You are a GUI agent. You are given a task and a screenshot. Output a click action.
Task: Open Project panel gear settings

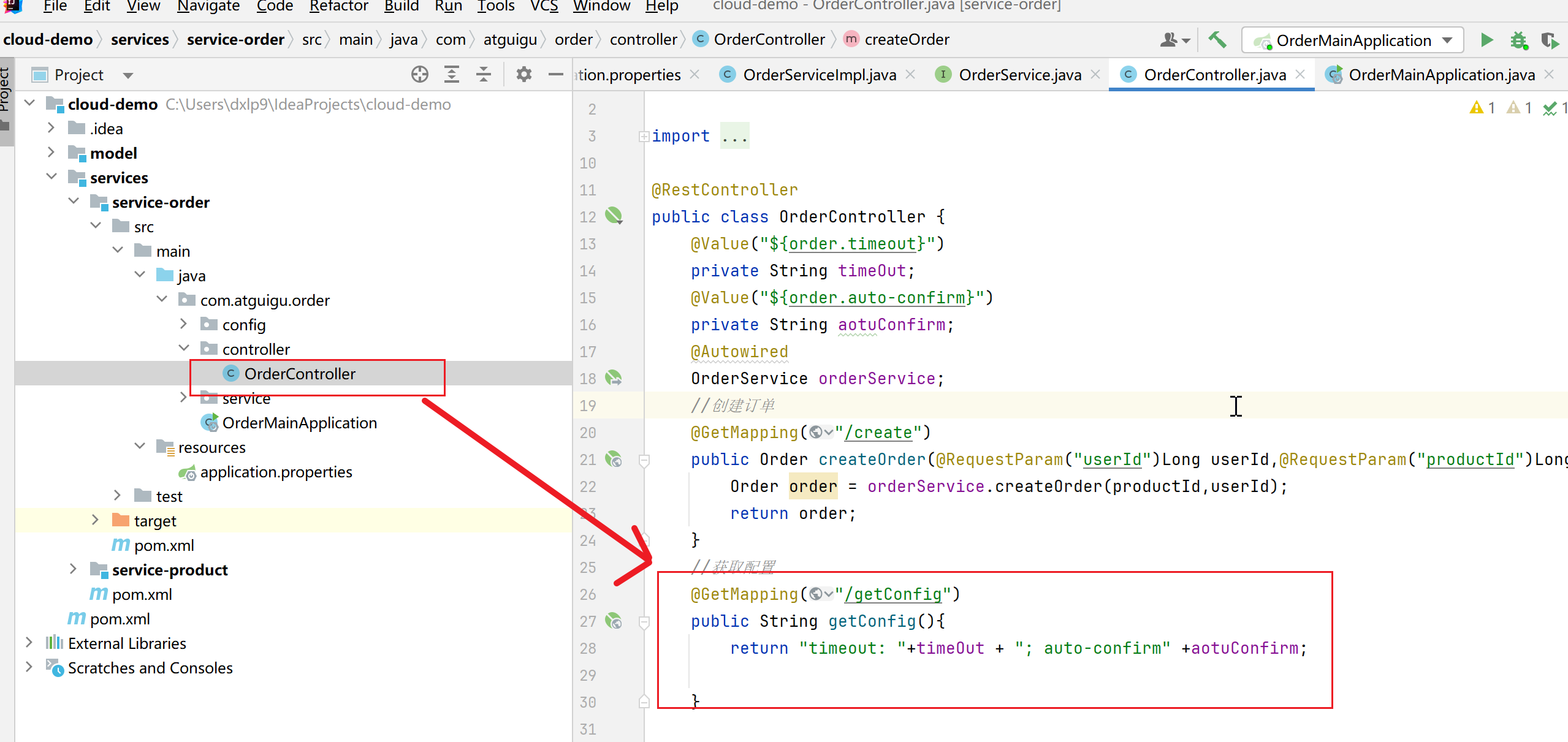click(x=523, y=75)
